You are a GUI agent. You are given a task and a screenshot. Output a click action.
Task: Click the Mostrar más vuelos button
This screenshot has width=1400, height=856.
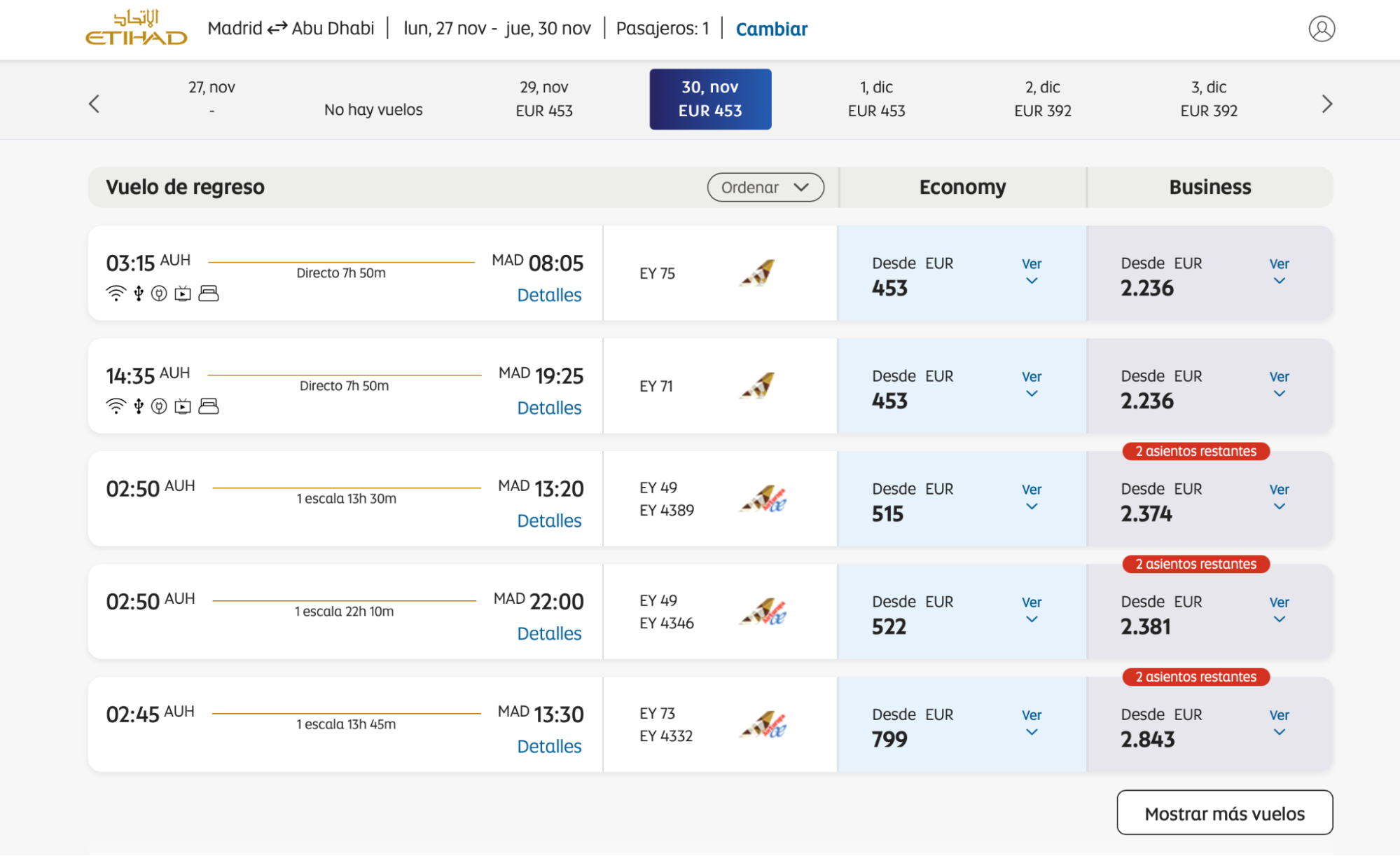tap(1224, 813)
